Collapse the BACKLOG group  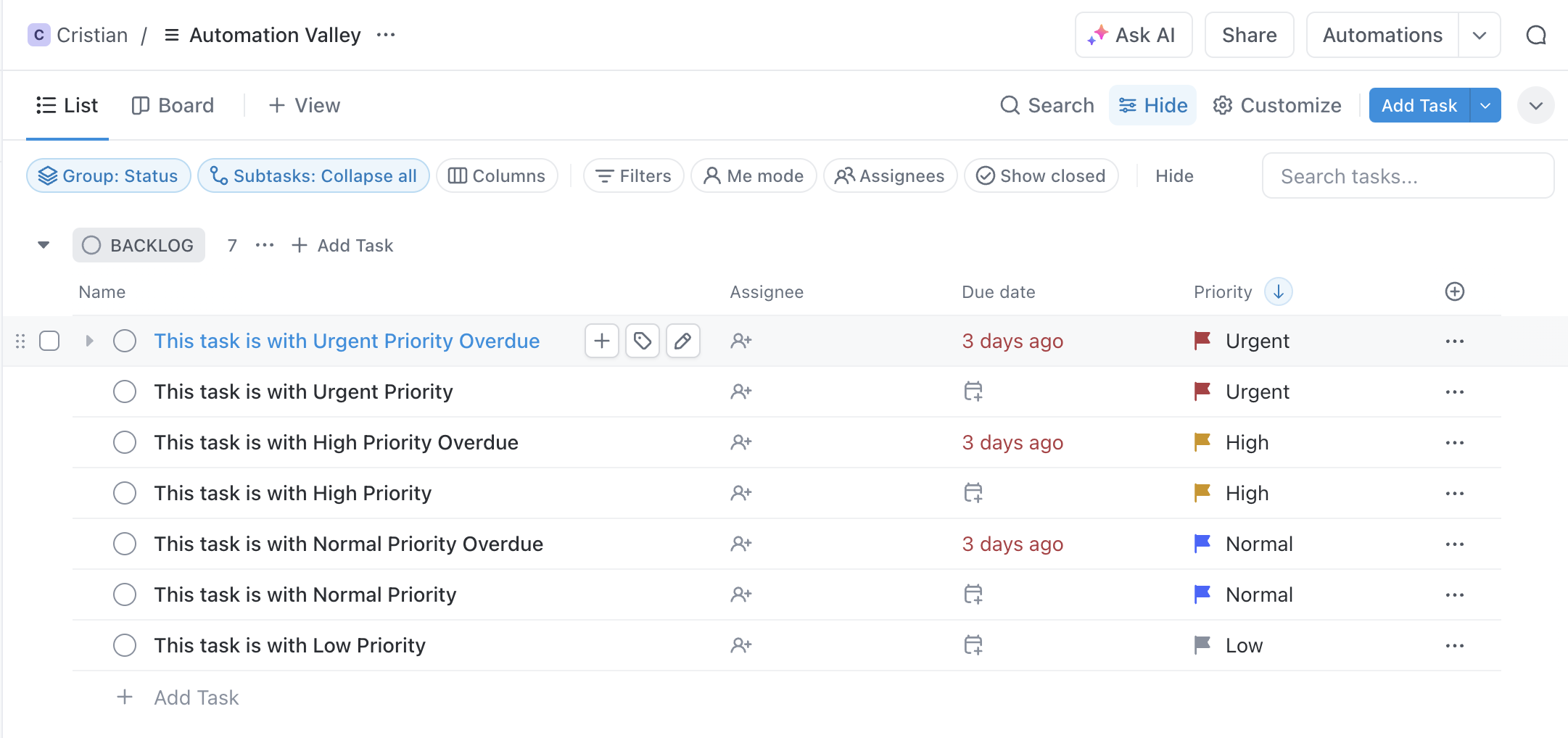43,245
